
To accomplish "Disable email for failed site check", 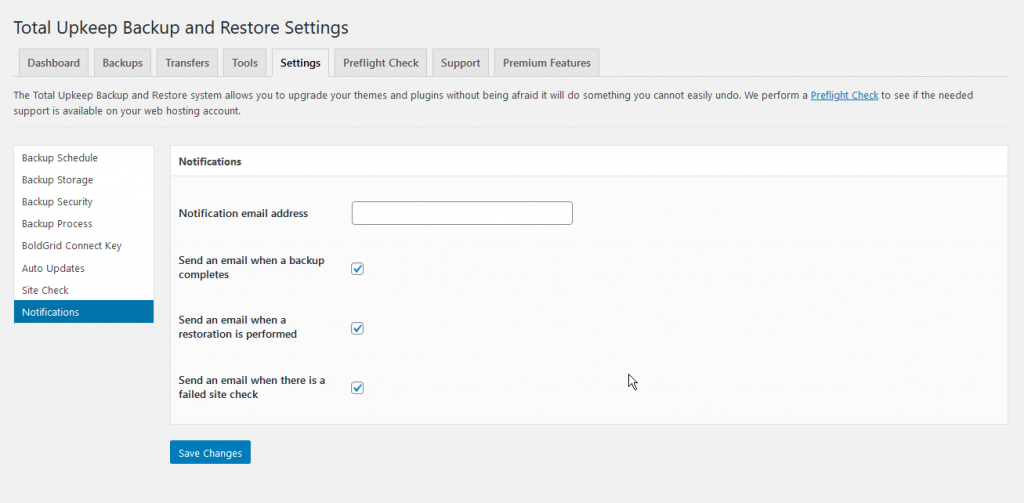I will click(x=357, y=388).
